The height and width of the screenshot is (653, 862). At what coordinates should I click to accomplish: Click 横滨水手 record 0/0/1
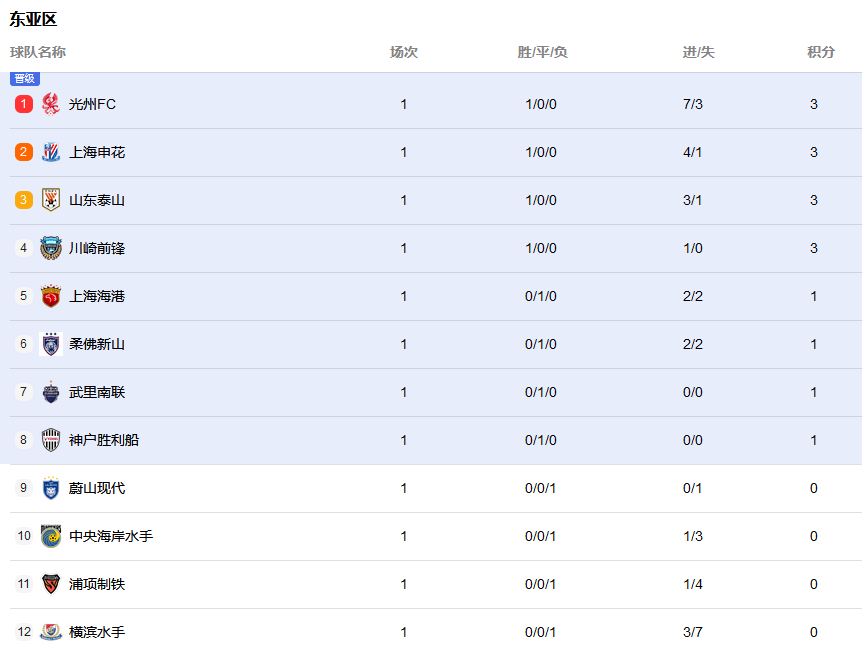540,632
